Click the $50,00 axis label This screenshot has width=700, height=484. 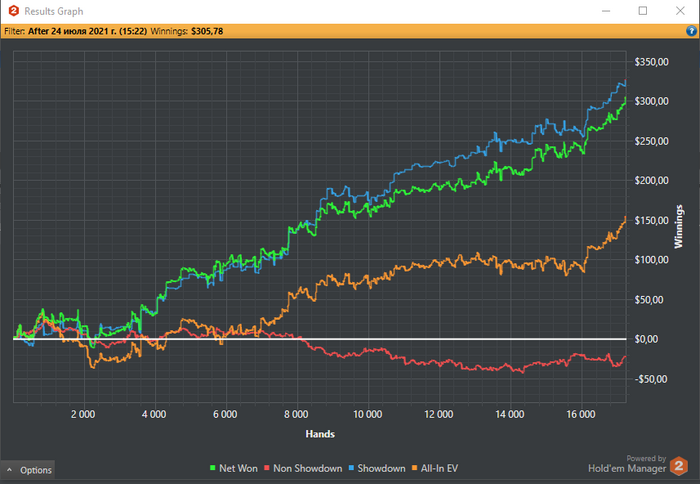(x=651, y=300)
